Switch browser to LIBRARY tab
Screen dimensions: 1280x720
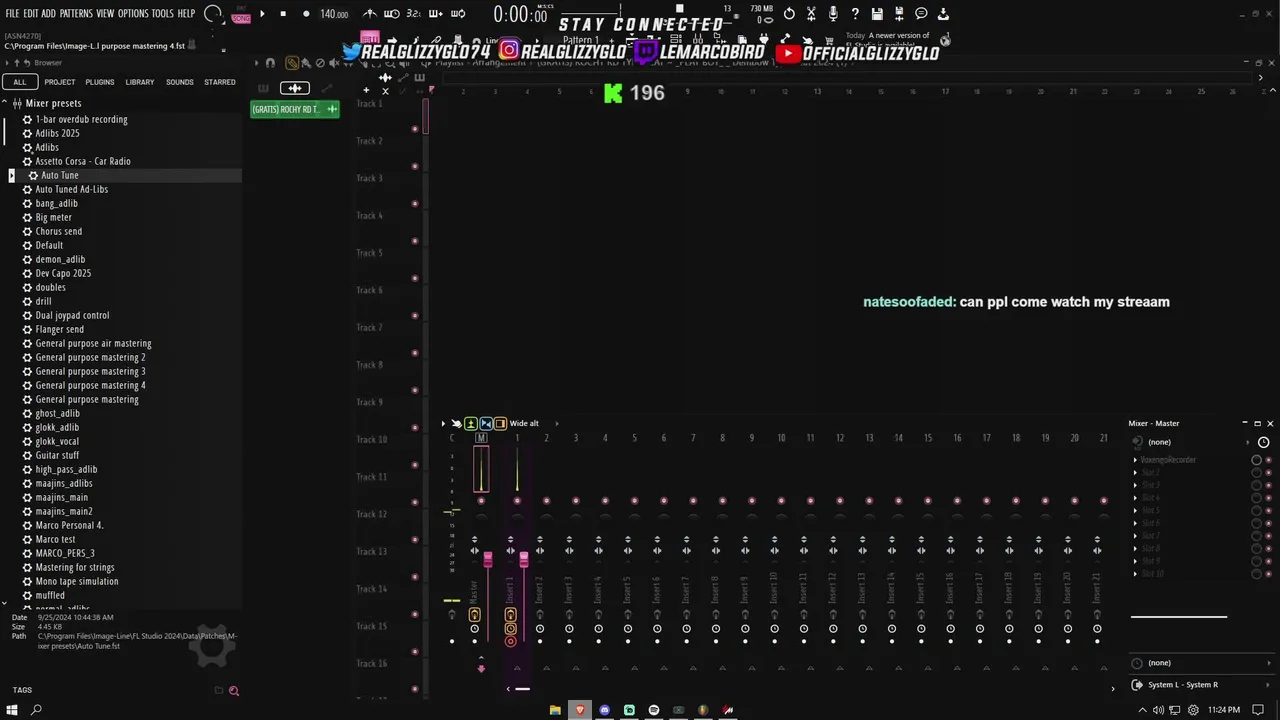(x=140, y=82)
